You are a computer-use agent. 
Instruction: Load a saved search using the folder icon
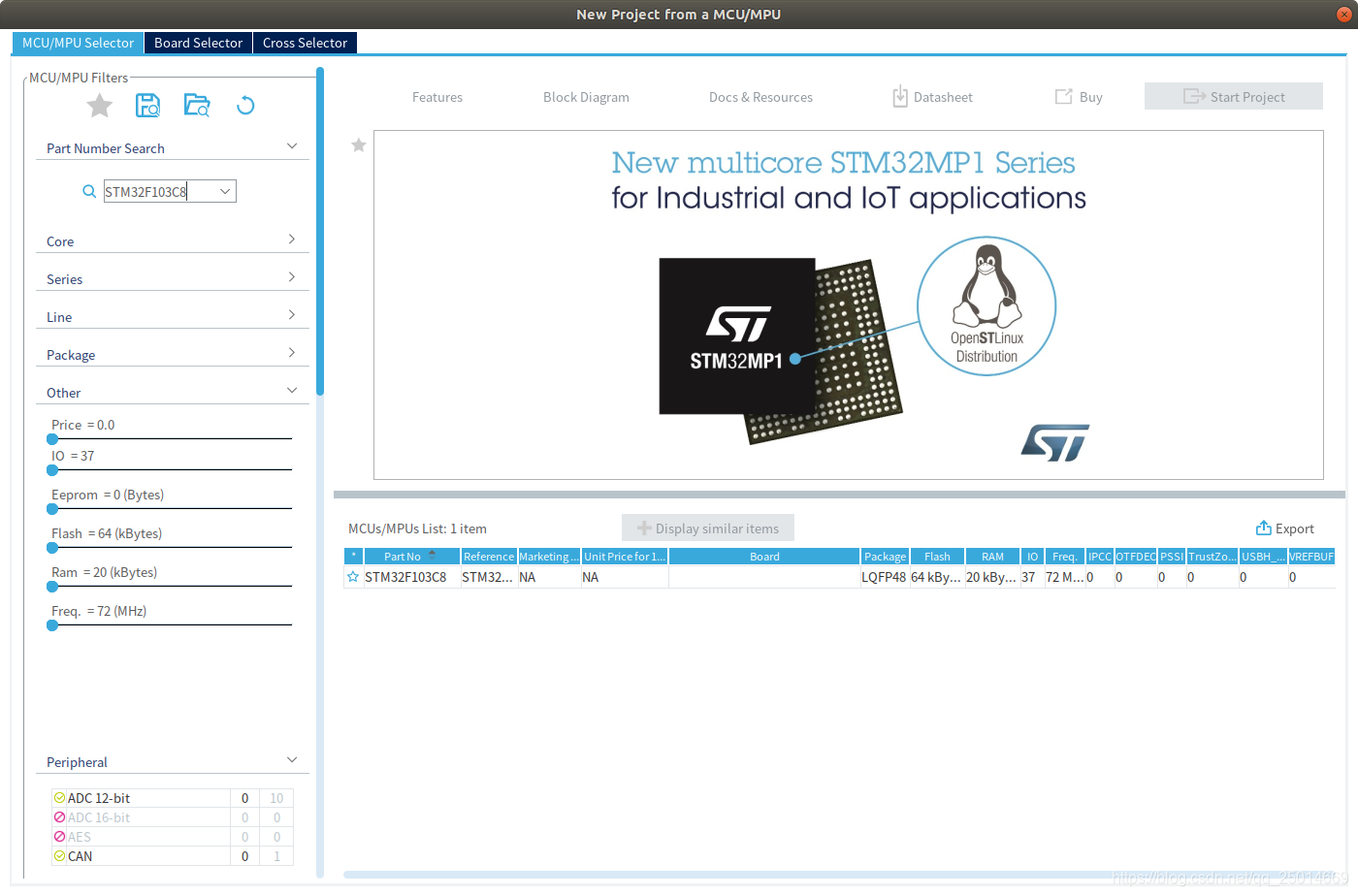click(196, 105)
